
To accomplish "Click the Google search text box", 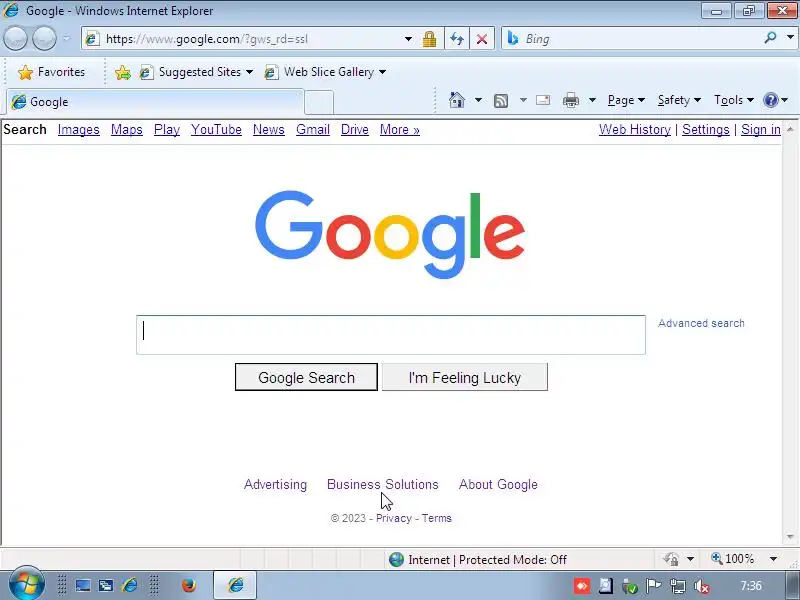I will click(x=391, y=335).
